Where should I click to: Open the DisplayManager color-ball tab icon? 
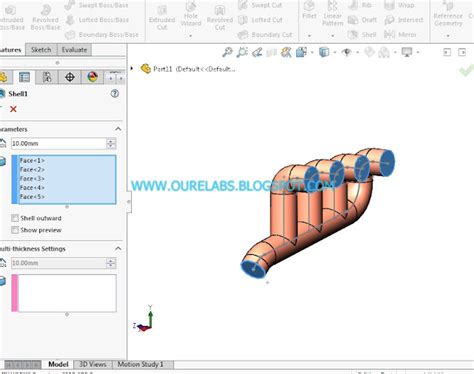92,77
